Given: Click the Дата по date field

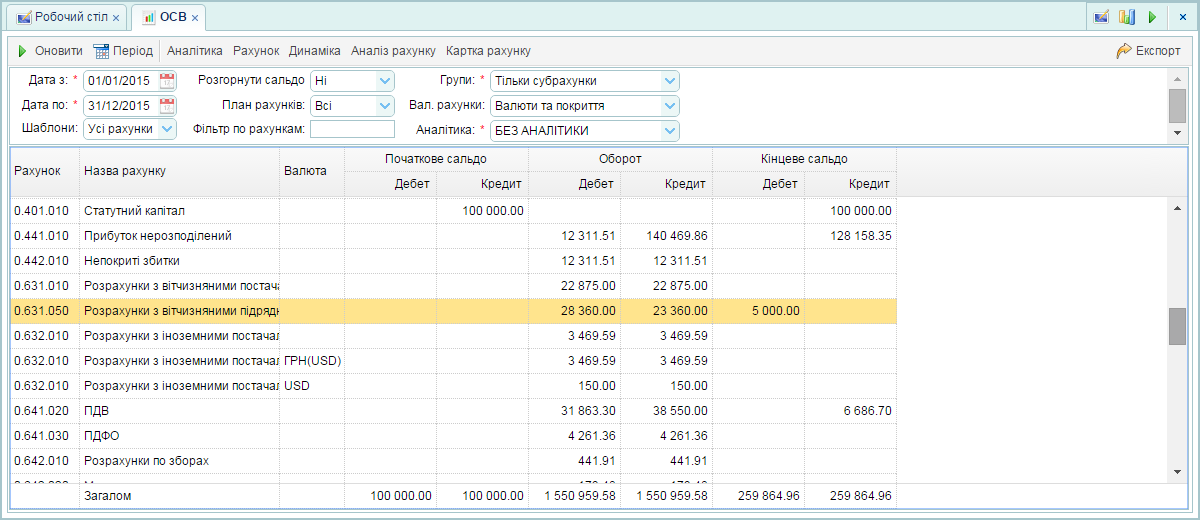Looking at the screenshot, I should [119, 106].
